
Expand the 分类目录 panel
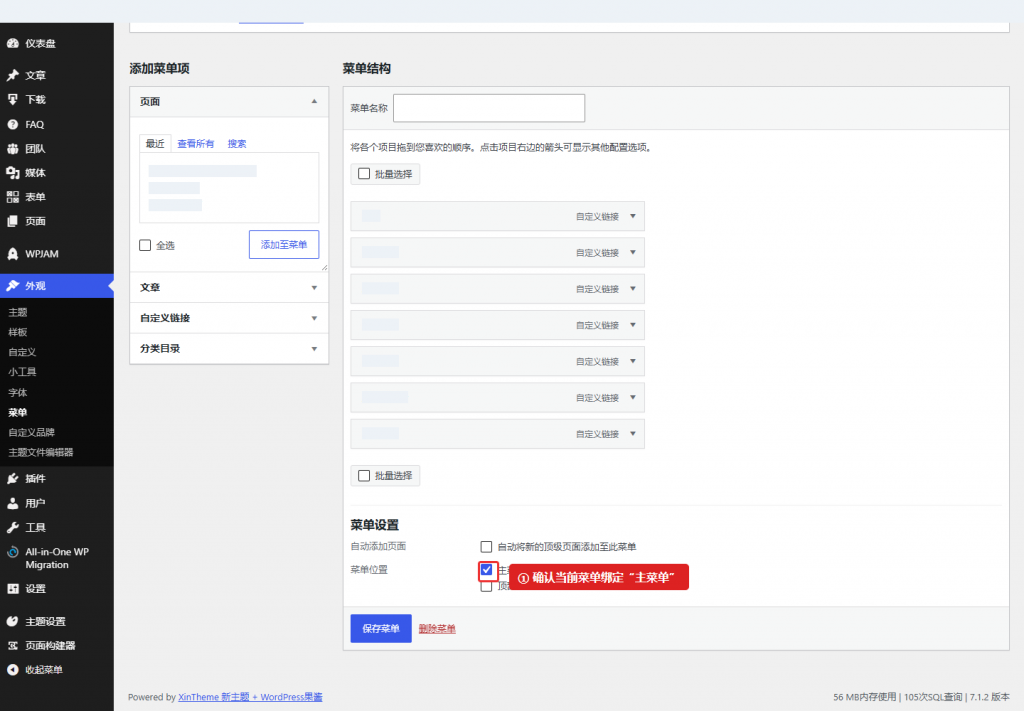click(229, 349)
